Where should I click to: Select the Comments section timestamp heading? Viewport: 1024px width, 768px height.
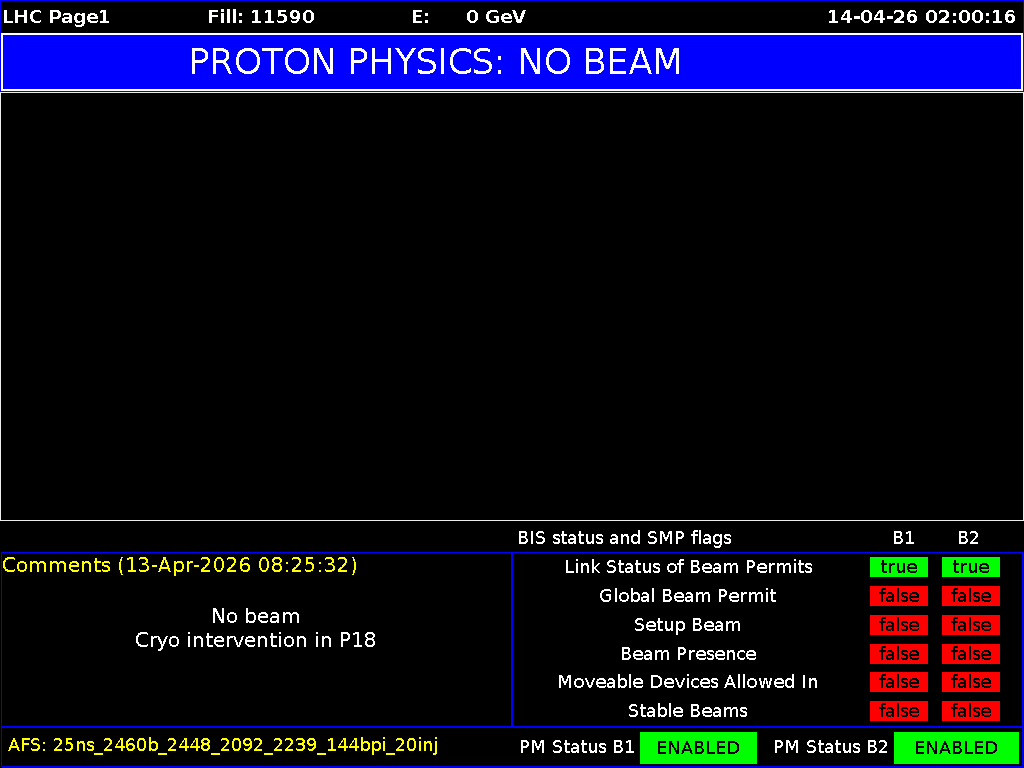pos(180,565)
